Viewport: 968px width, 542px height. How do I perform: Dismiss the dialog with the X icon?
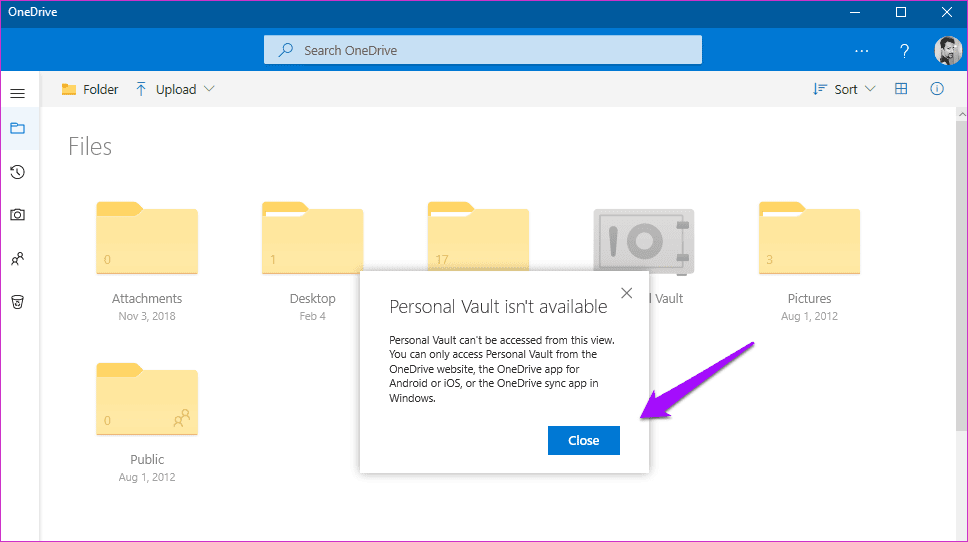click(x=627, y=293)
